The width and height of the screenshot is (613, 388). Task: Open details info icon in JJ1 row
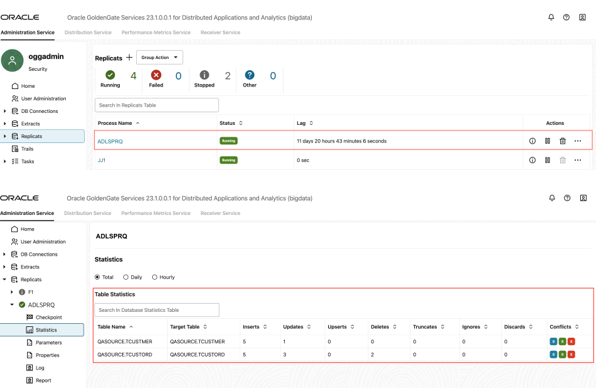click(x=532, y=160)
